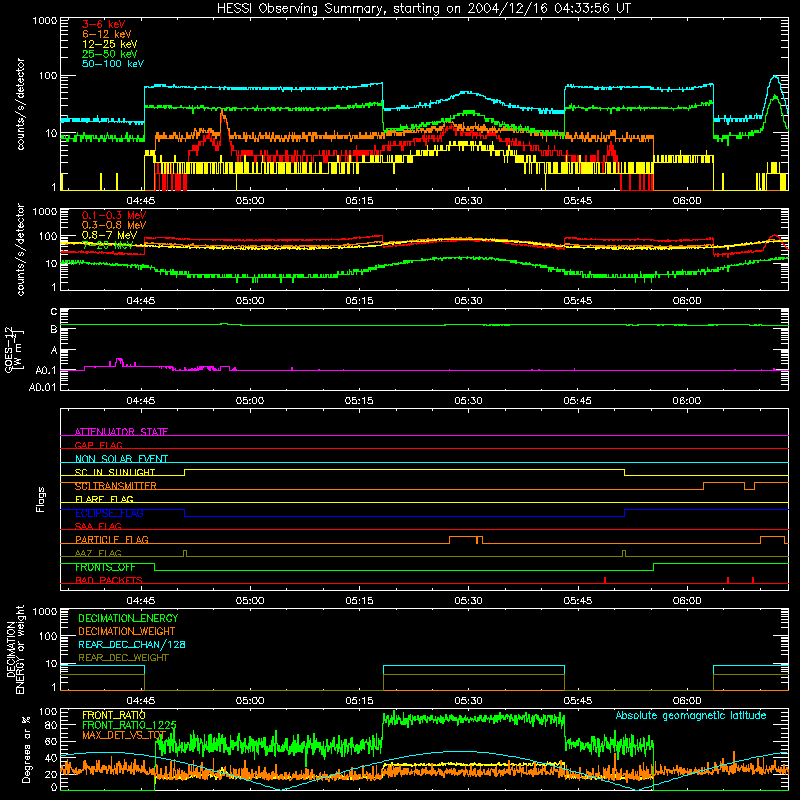Viewport: 800px width, 800px height.
Task: Click the 05:30 tick under the Flags panel
Action: click(468, 601)
